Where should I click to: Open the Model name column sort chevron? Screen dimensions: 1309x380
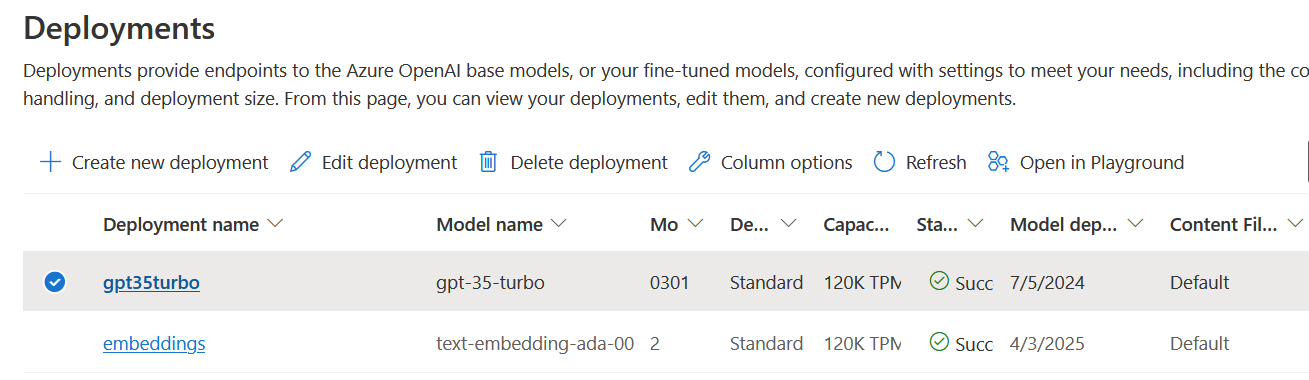(559, 224)
